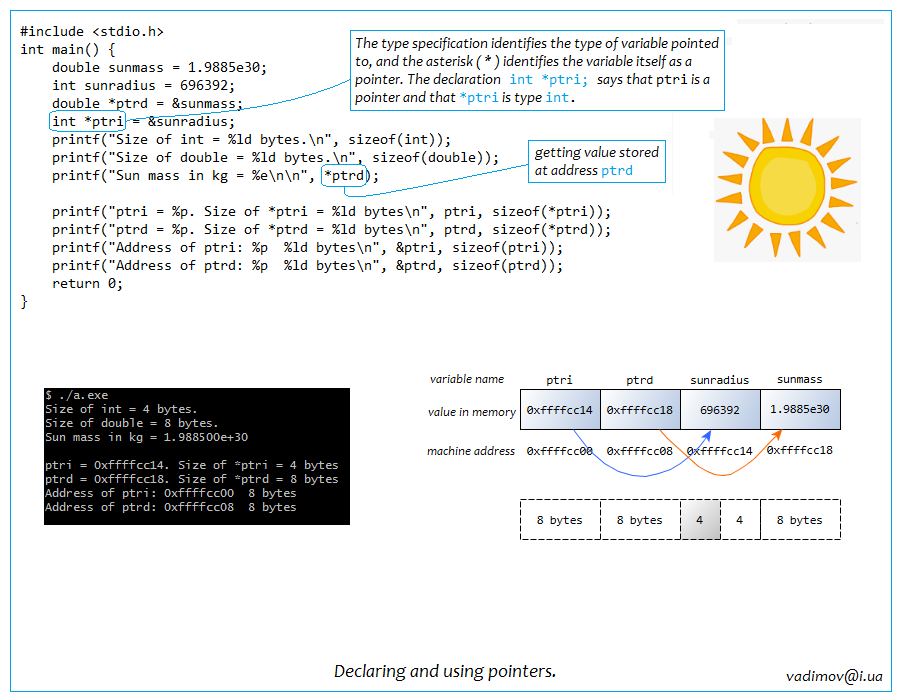Click terminal line 'Address of ptri: 0xffffcc00'
The height and width of the screenshot is (700, 900).
pyautogui.click(x=170, y=493)
